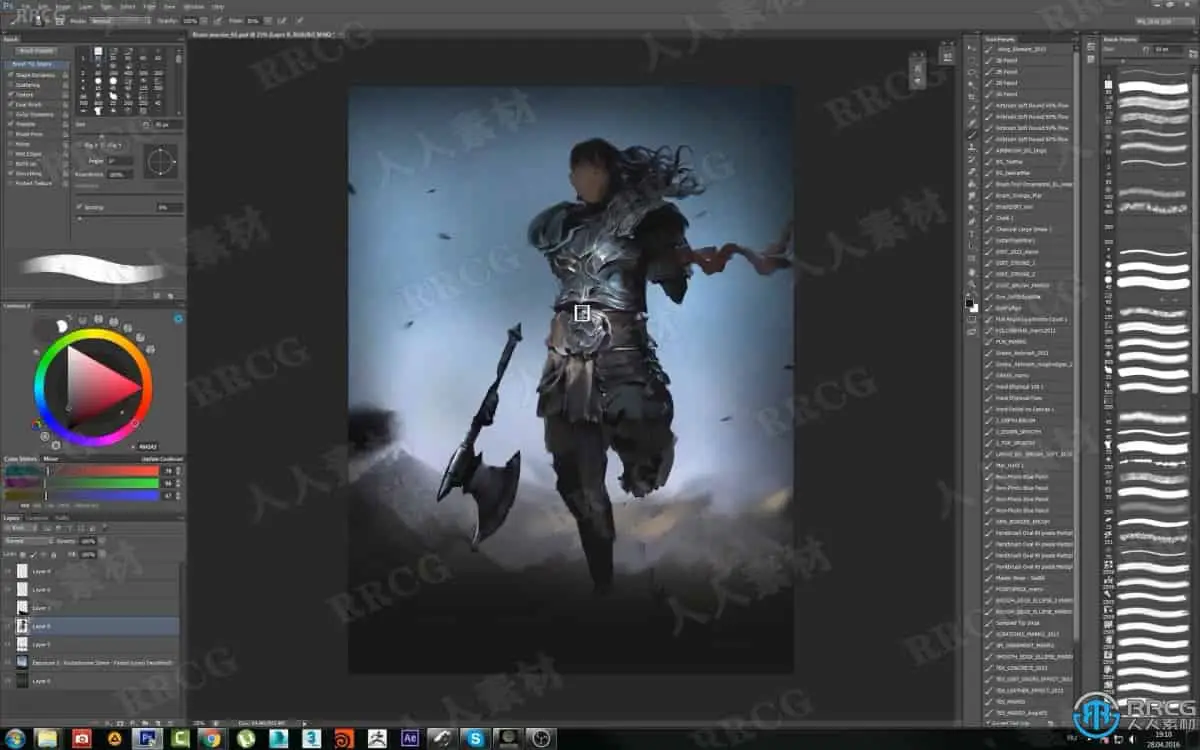
Task: Select the Eyedropper tool
Action: (972, 109)
